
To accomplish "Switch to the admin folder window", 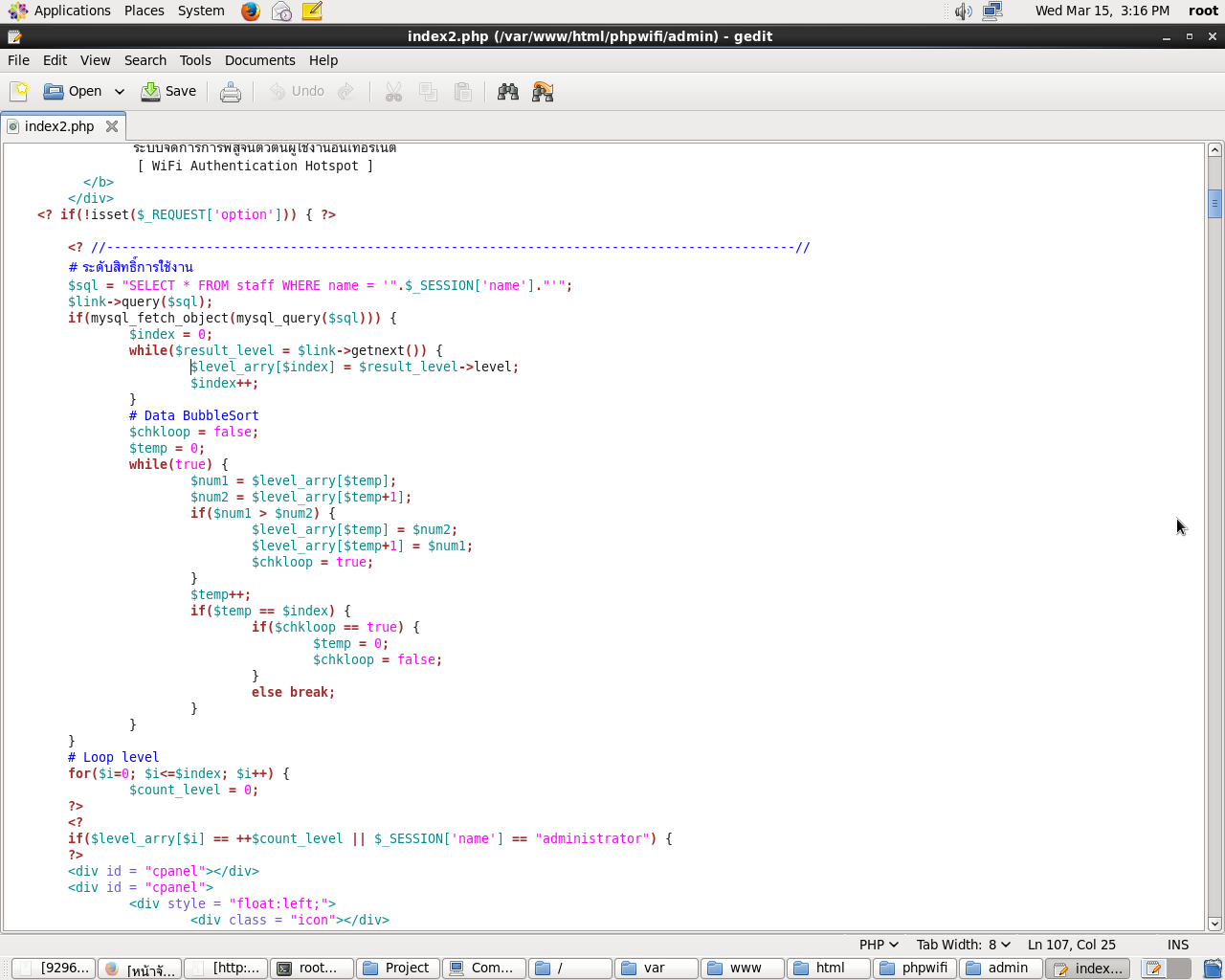I will click(1001, 969).
